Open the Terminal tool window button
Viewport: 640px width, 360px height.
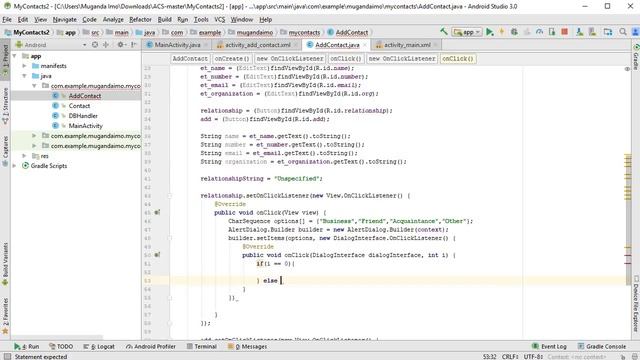click(x=202, y=347)
